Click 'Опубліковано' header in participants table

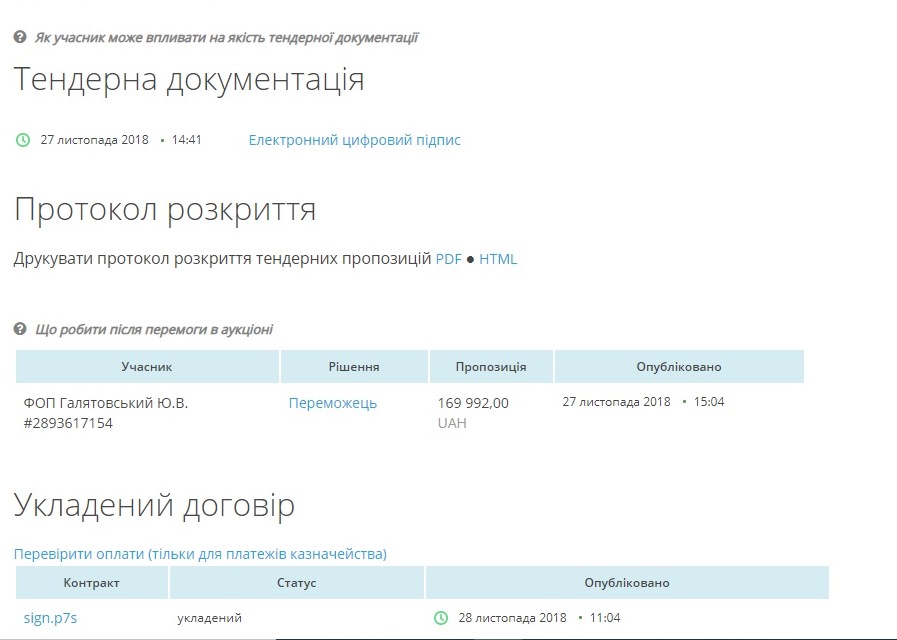[679, 367]
